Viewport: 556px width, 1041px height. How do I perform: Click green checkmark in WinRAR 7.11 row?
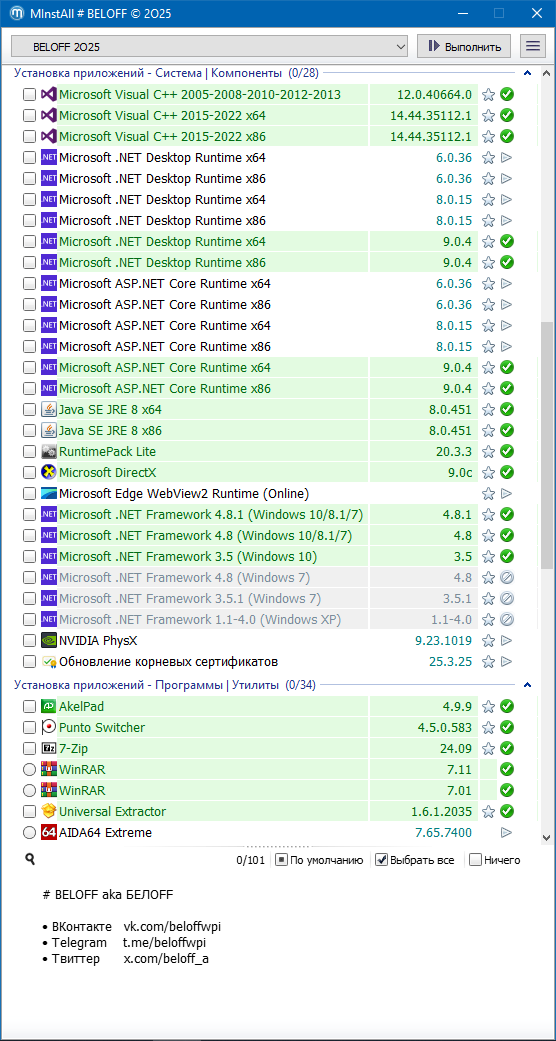point(507,769)
